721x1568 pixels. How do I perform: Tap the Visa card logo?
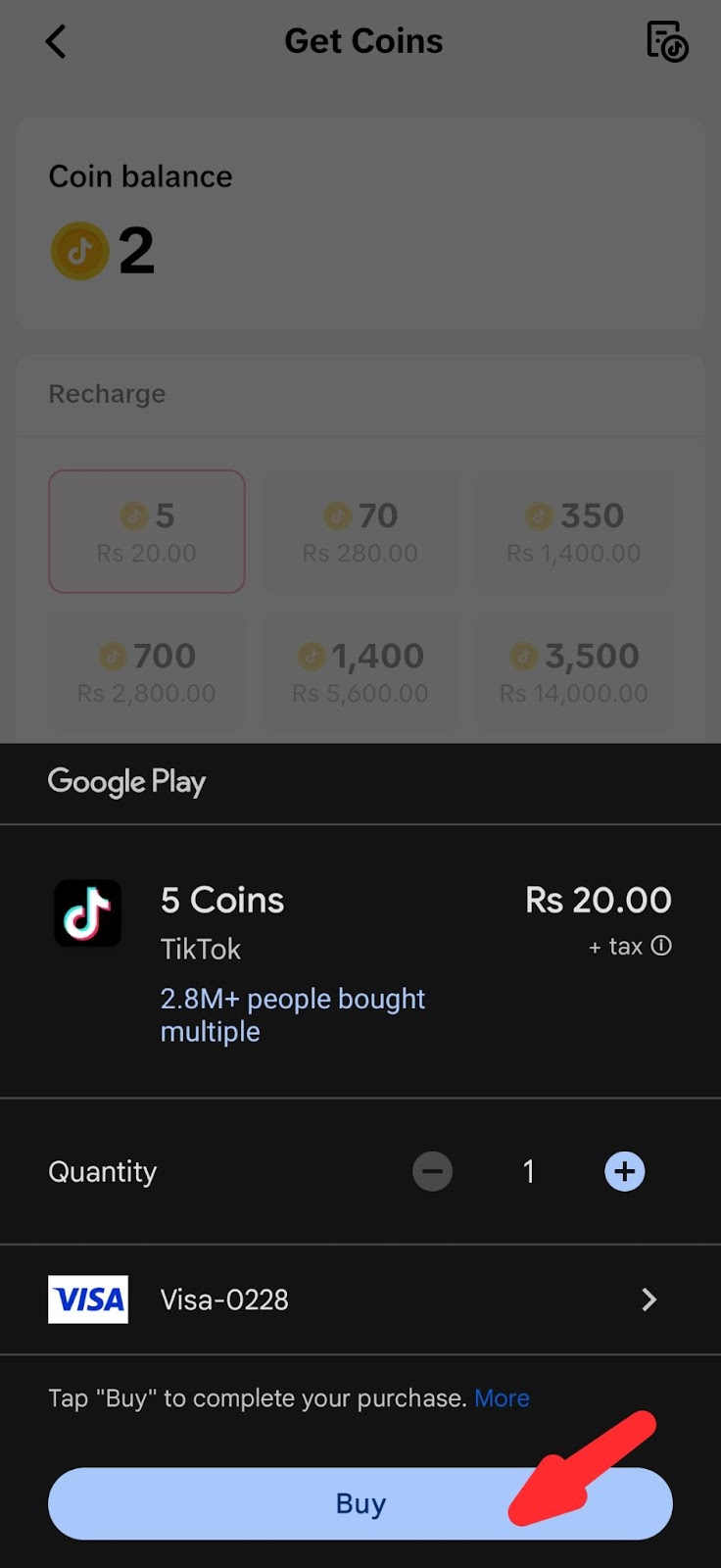(x=88, y=1299)
